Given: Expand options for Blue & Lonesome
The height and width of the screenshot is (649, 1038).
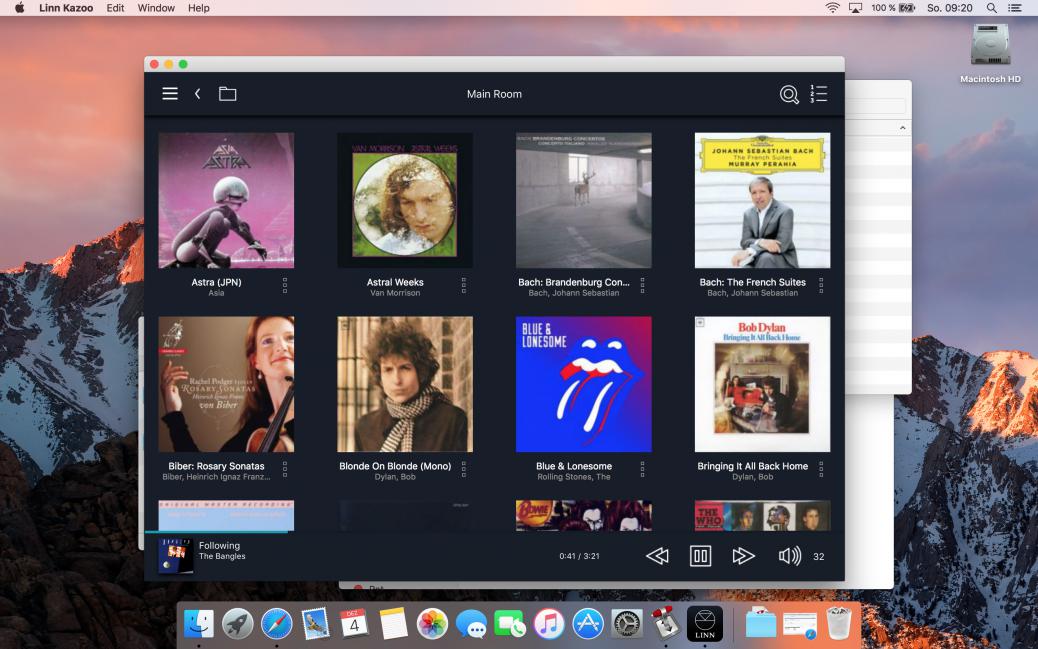Looking at the screenshot, I should point(642,470).
